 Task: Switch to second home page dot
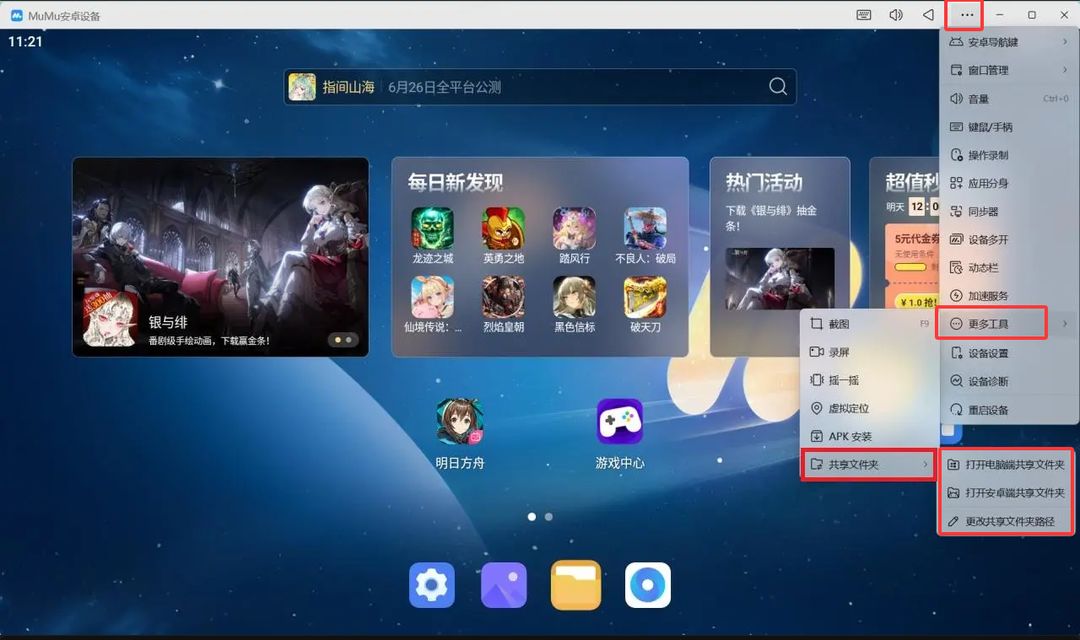tap(549, 517)
